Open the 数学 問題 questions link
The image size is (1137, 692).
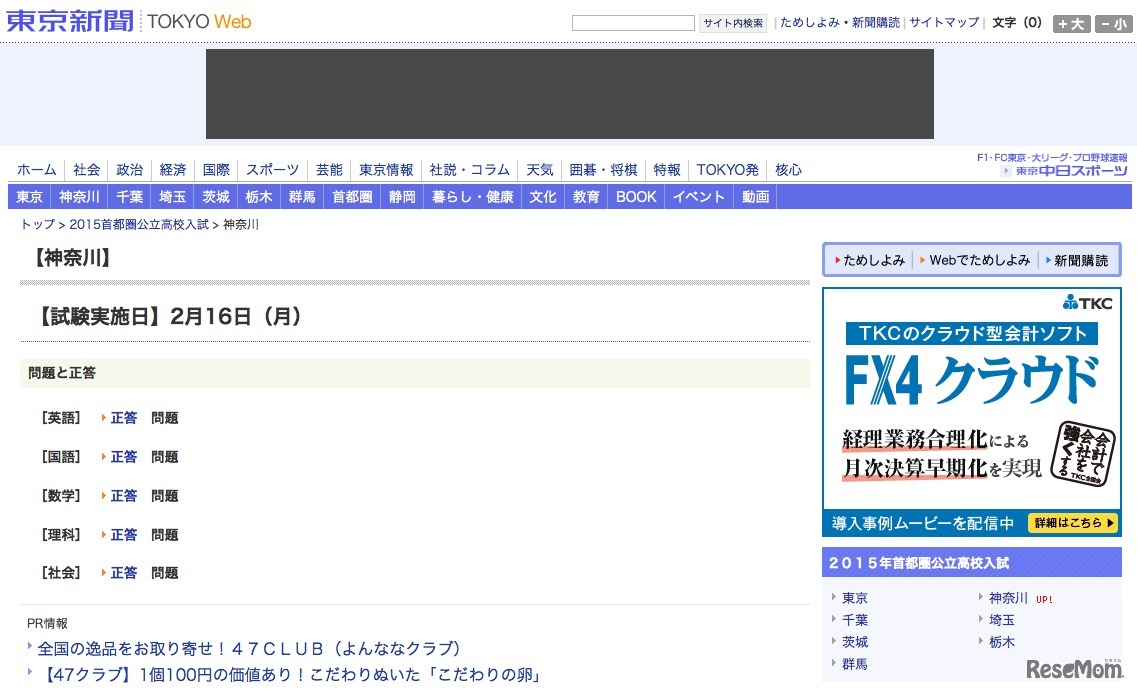coord(165,495)
